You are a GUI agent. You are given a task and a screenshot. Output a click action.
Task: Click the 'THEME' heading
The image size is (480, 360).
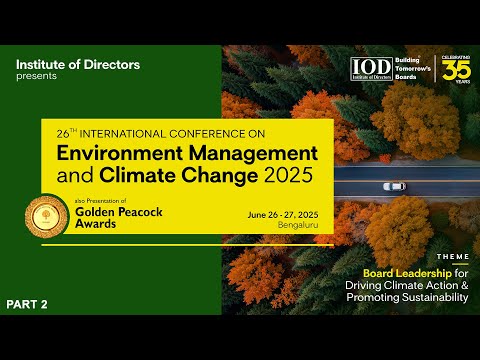453,257
